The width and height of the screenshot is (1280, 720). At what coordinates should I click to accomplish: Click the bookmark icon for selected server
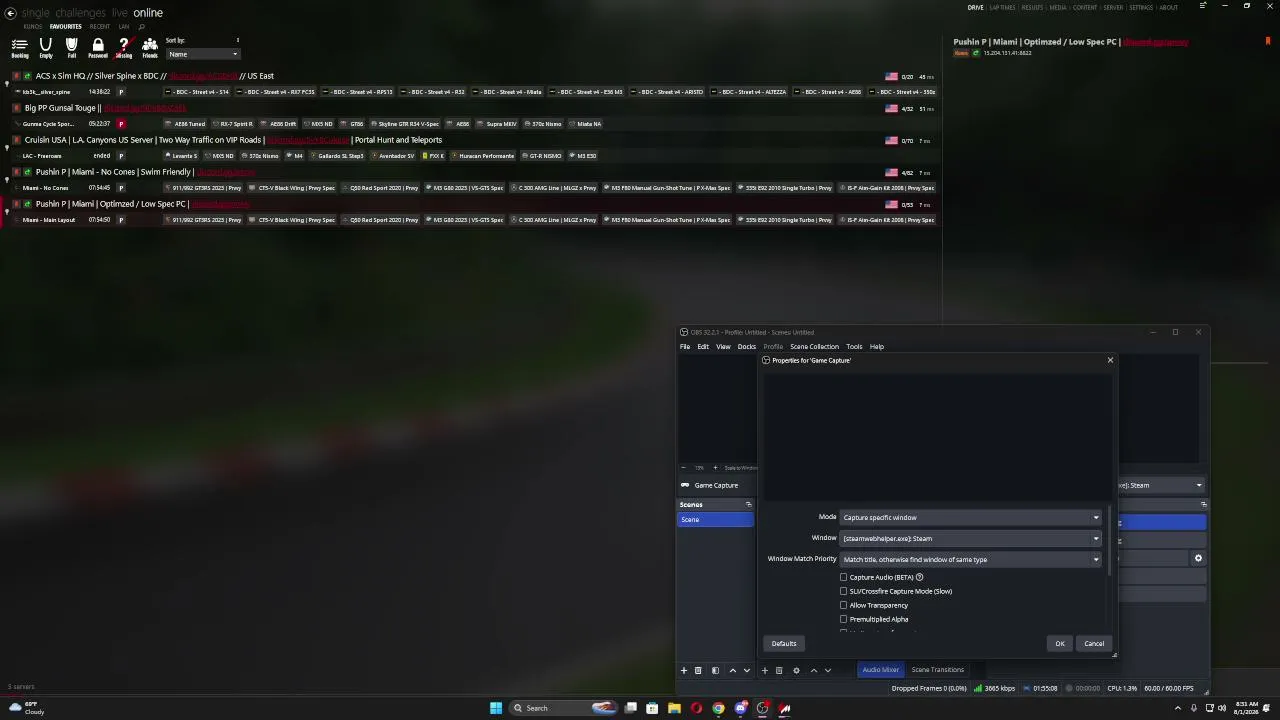(1268, 41)
